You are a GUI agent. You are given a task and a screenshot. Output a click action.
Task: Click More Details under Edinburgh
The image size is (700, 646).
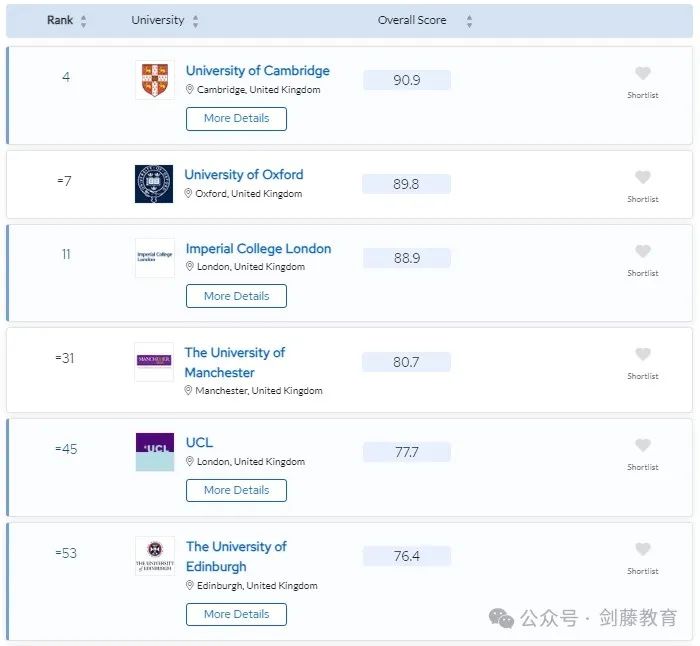point(236,614)
